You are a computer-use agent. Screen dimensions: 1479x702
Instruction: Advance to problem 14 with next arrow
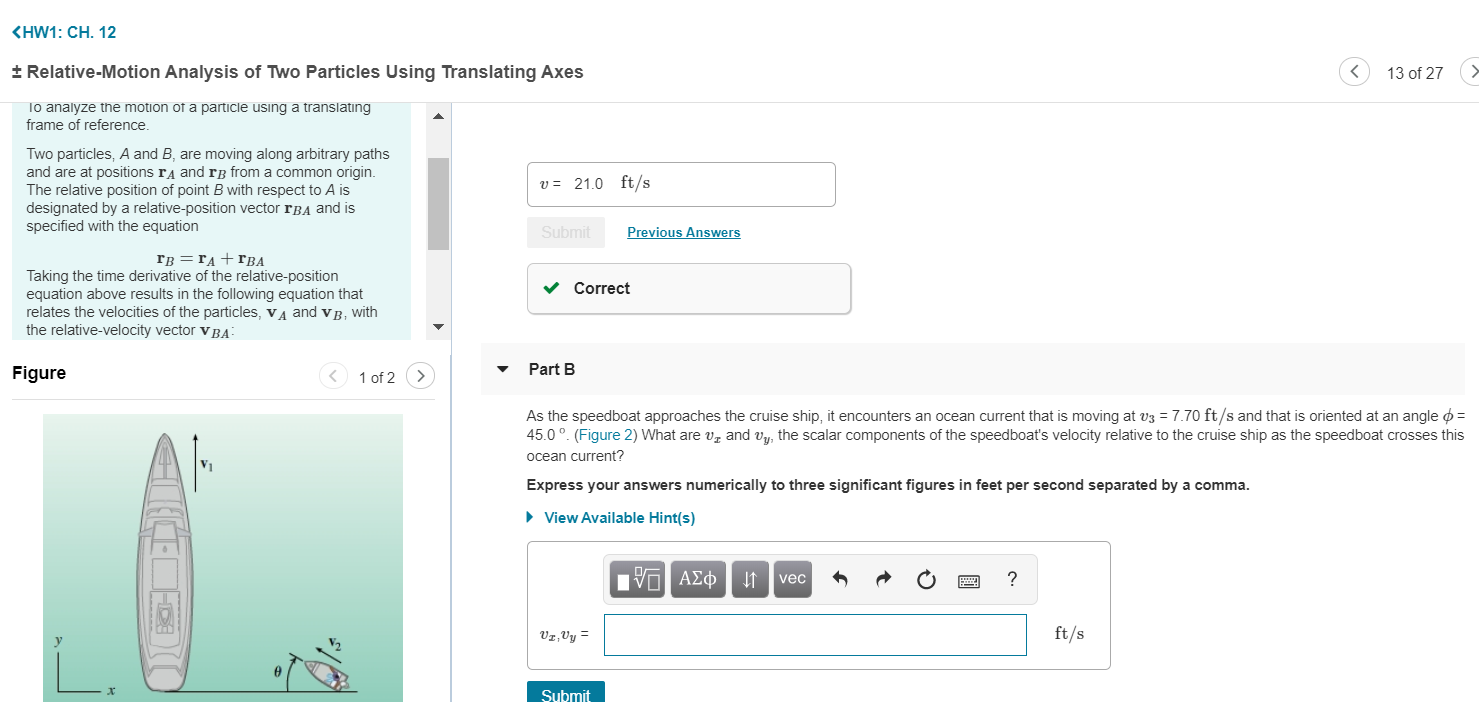tap(1472, 71)
